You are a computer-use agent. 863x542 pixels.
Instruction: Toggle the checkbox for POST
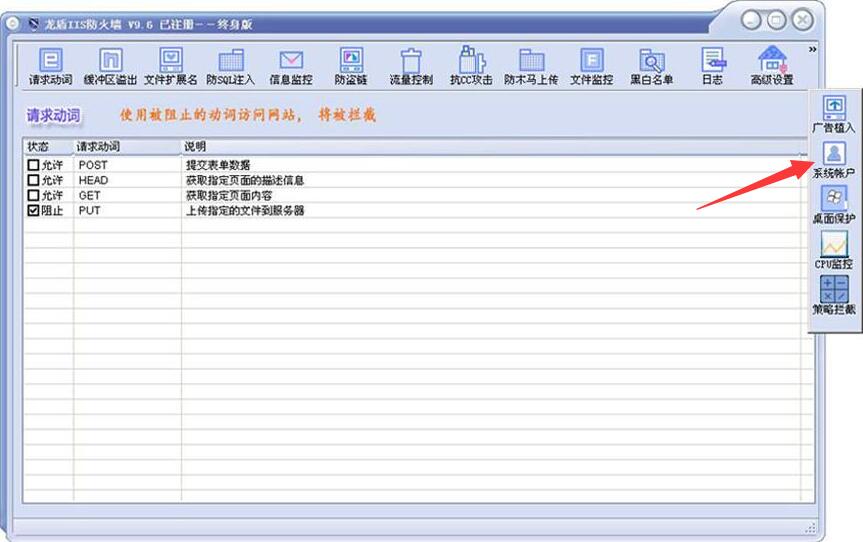click(x=33, y=165)
